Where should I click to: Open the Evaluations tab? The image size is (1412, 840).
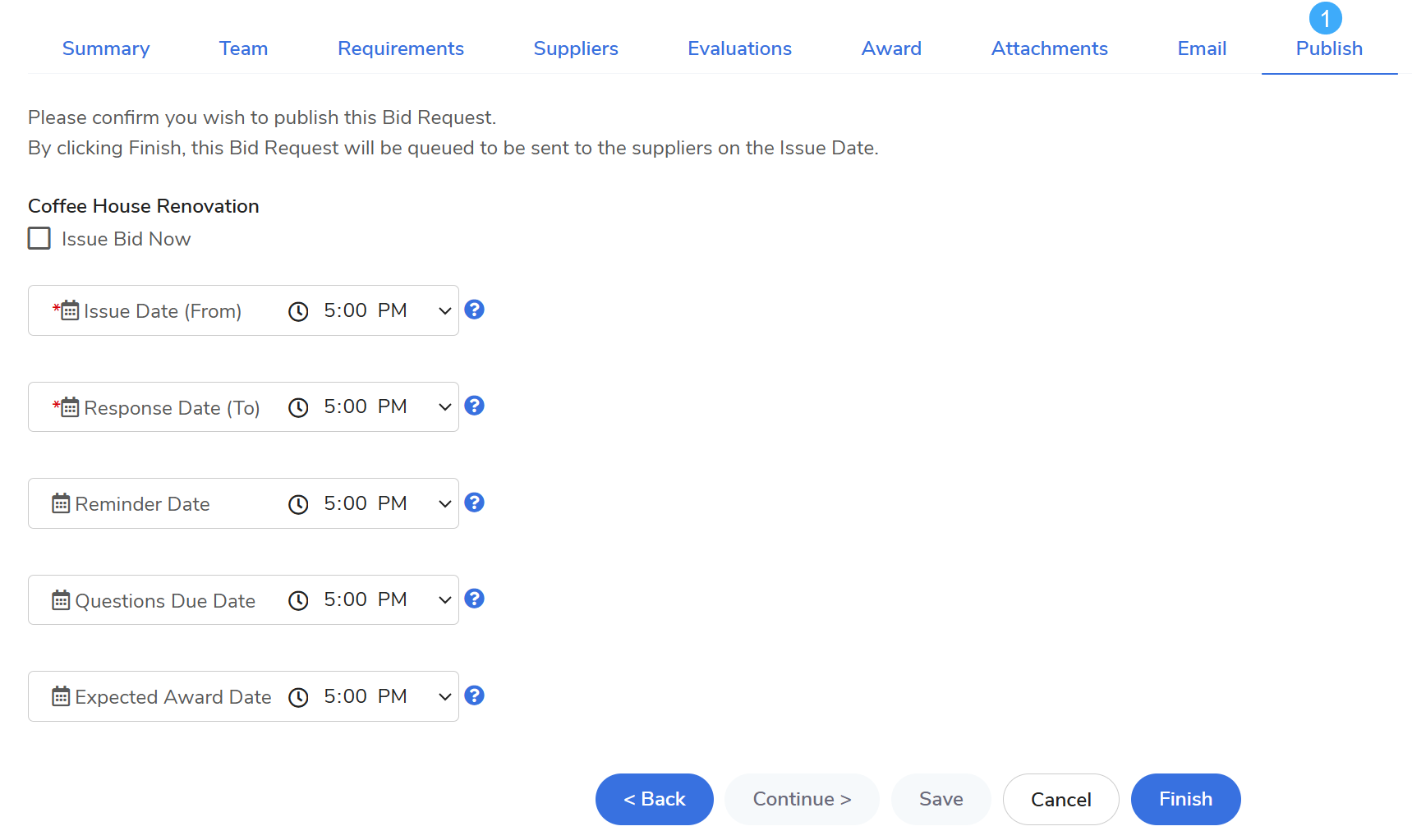[739, 48]
